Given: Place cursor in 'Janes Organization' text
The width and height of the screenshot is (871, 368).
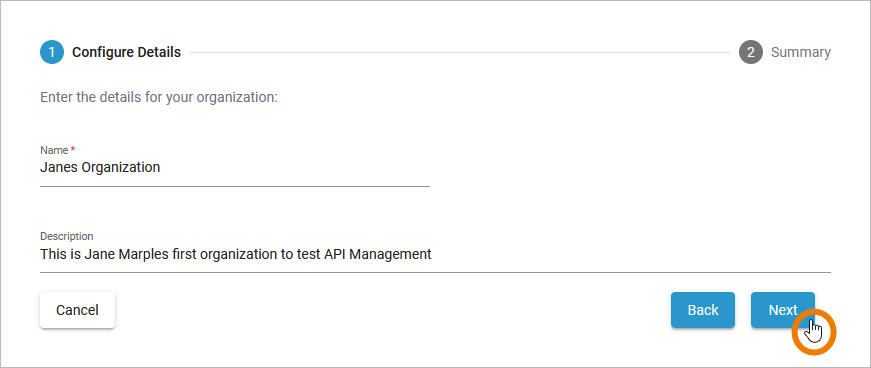Looking at the screenshot, I should coord(100,167).
